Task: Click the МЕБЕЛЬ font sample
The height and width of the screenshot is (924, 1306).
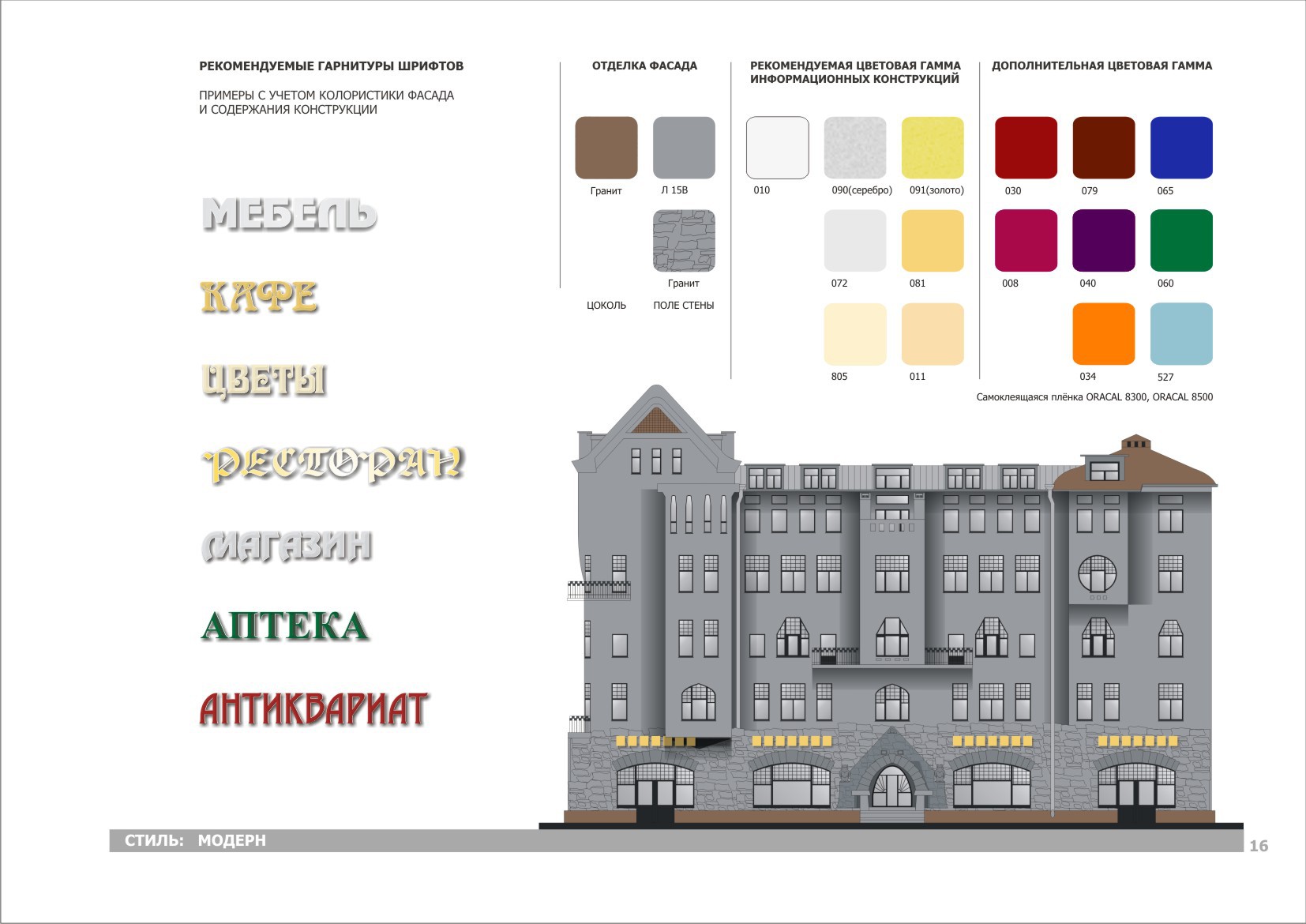Action: pyautogui.click(x=289, y=214)
